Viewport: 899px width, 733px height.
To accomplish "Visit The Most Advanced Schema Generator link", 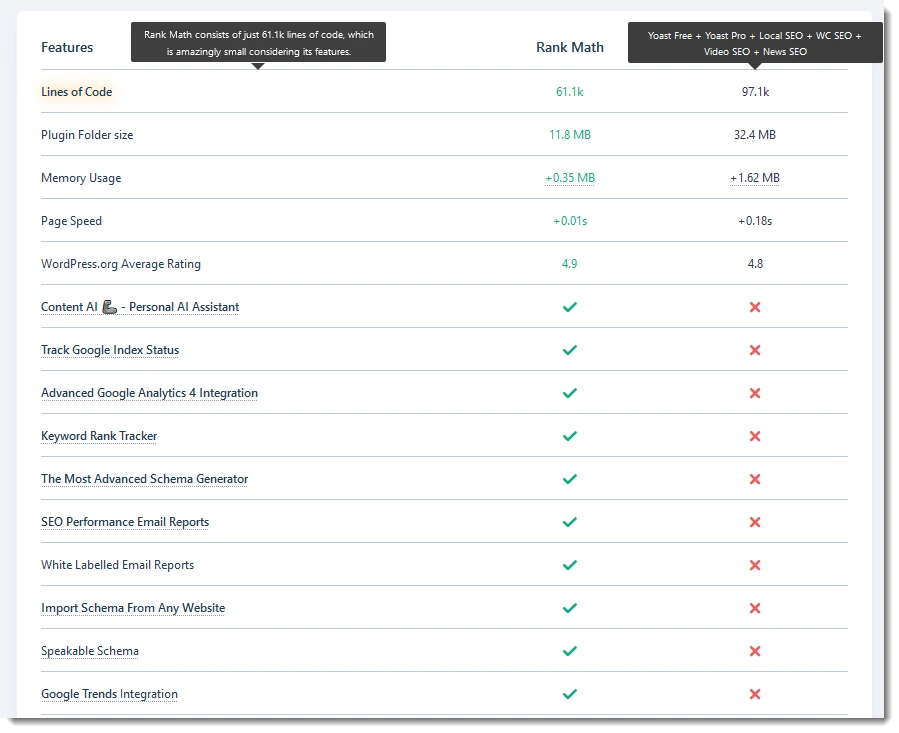I will pos(144,479).
